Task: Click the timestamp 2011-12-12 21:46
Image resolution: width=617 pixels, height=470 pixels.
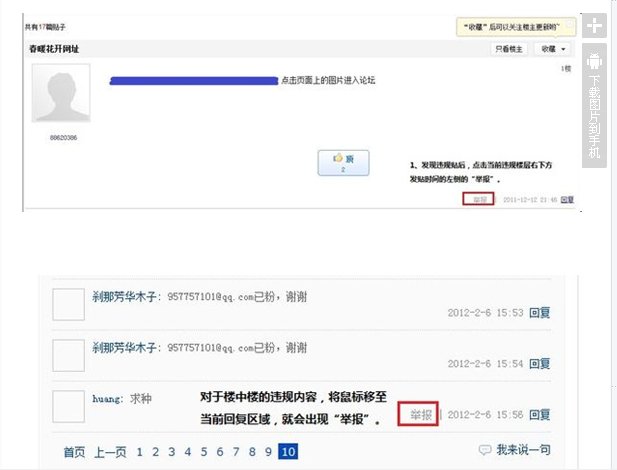Action: [530, 200]
